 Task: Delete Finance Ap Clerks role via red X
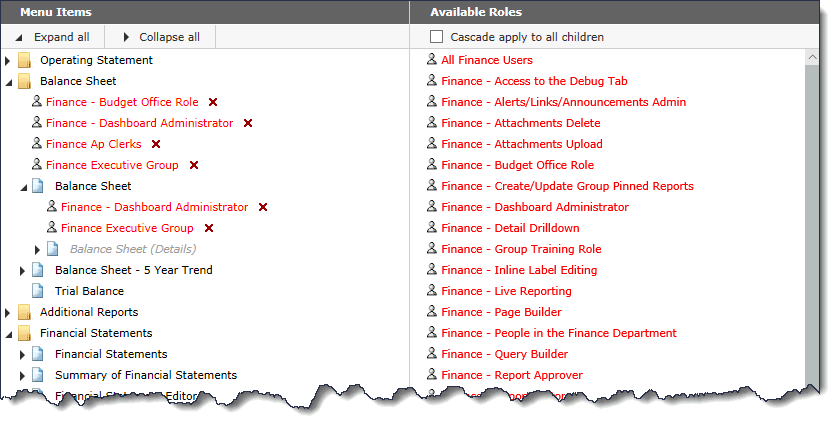coord(156,144)
